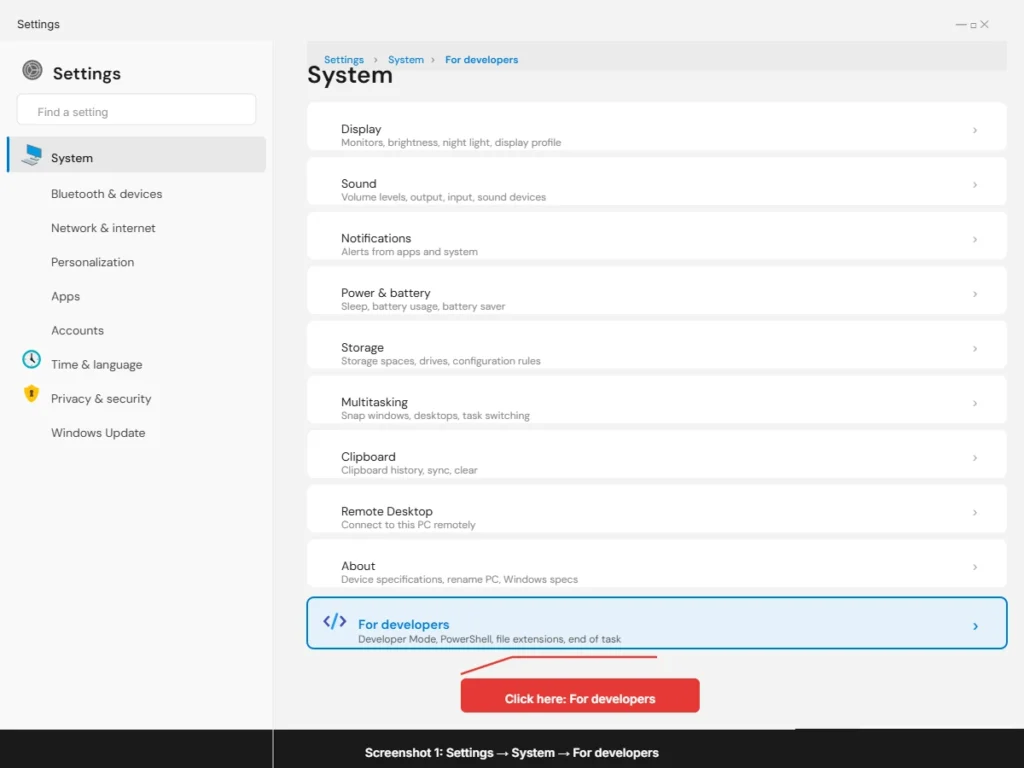Click the For developers code brackets icon
The width and height of the screenshot is (1024, 768).
(x=335, y=622)
